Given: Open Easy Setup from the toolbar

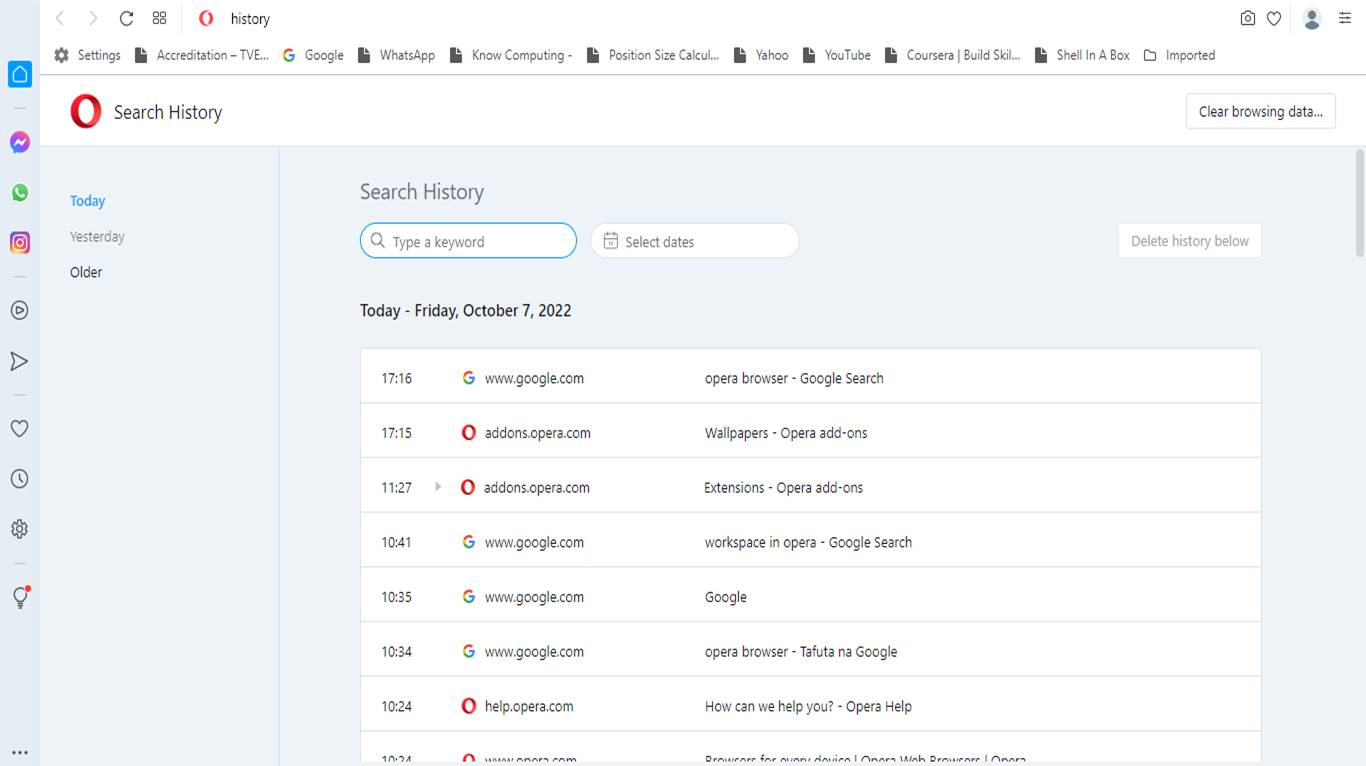Looking at the screenshot, I should (1344, 18).
